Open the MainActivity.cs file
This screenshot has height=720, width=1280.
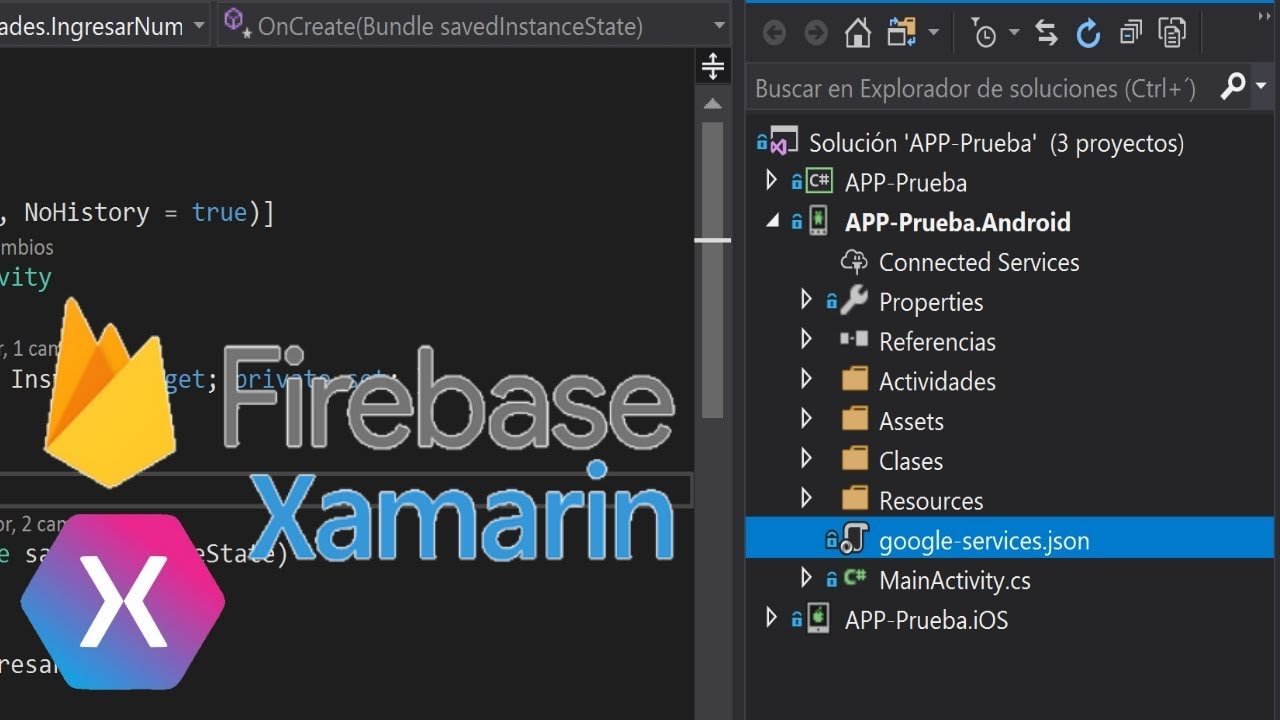click(x=954, y=580)
